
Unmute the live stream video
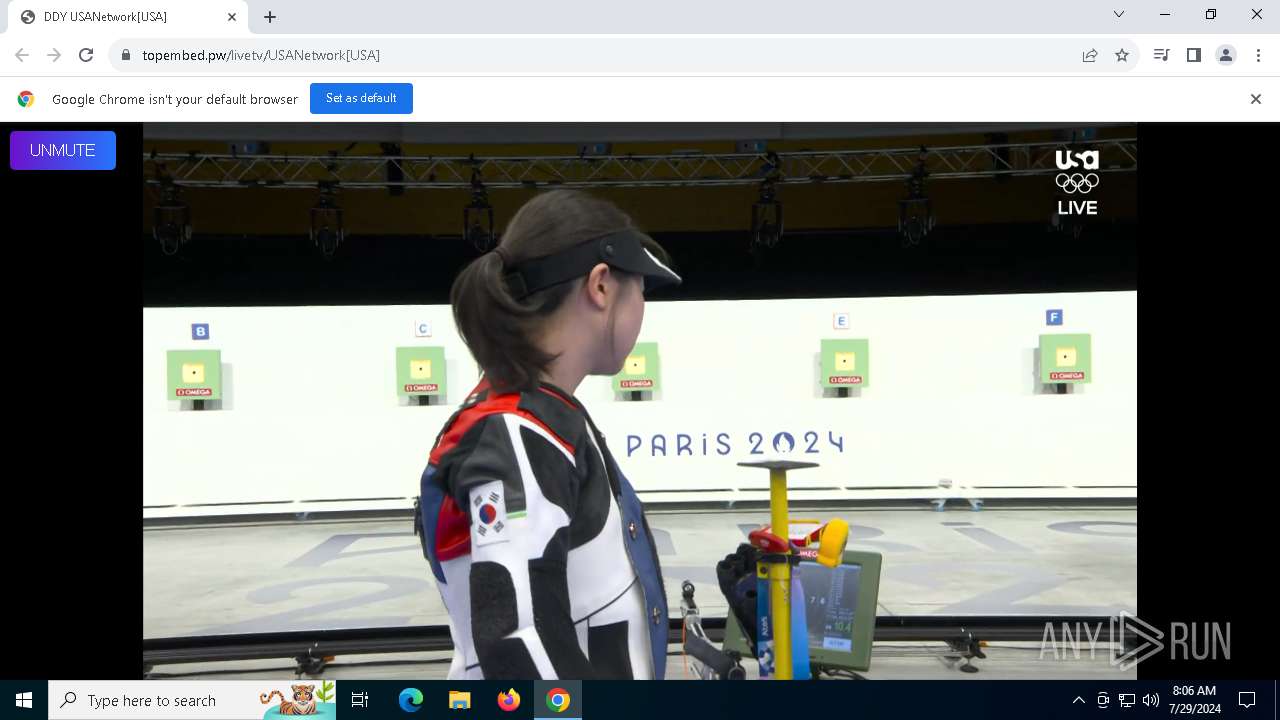(x=63, y=150)
